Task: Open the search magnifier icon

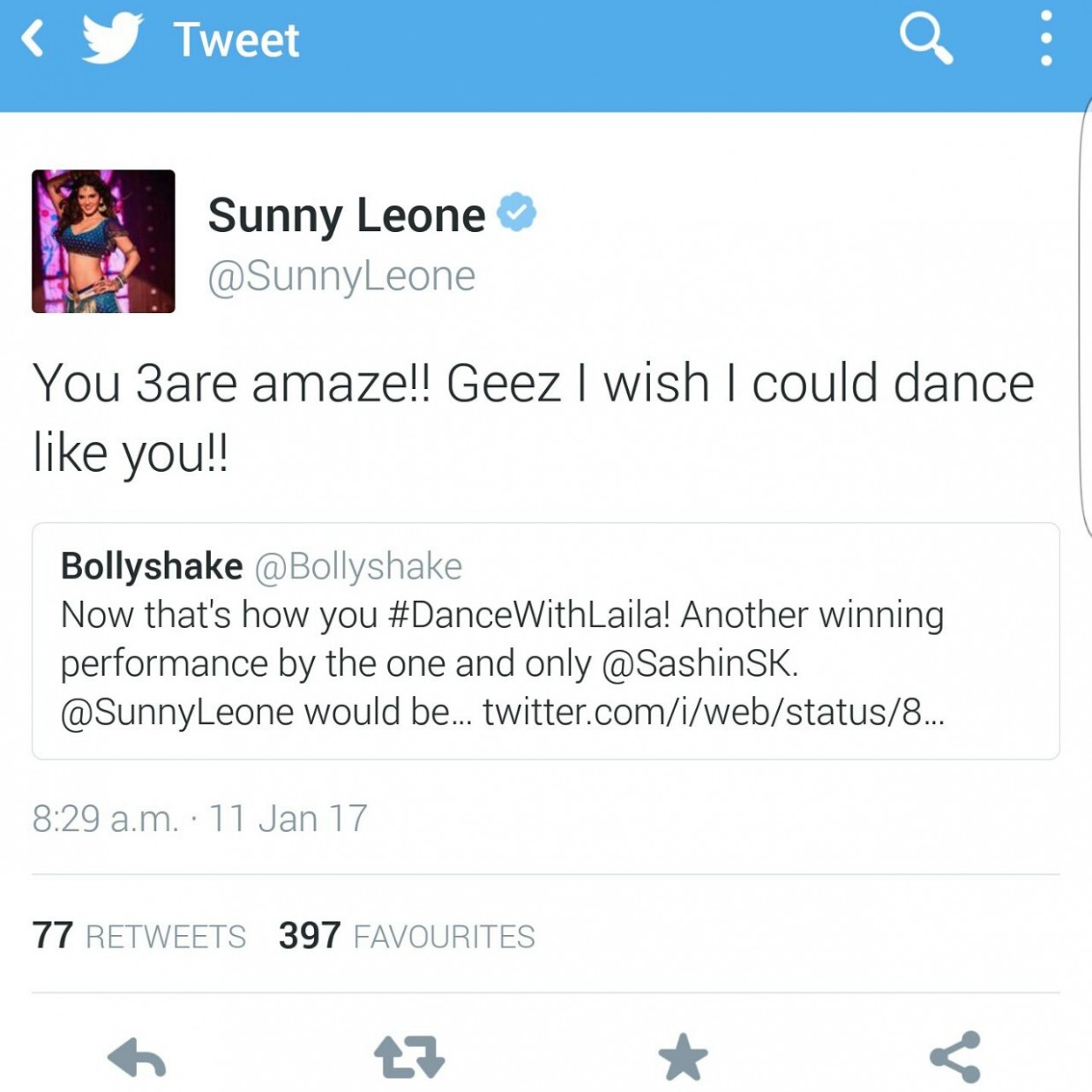Action: [925, 40]
